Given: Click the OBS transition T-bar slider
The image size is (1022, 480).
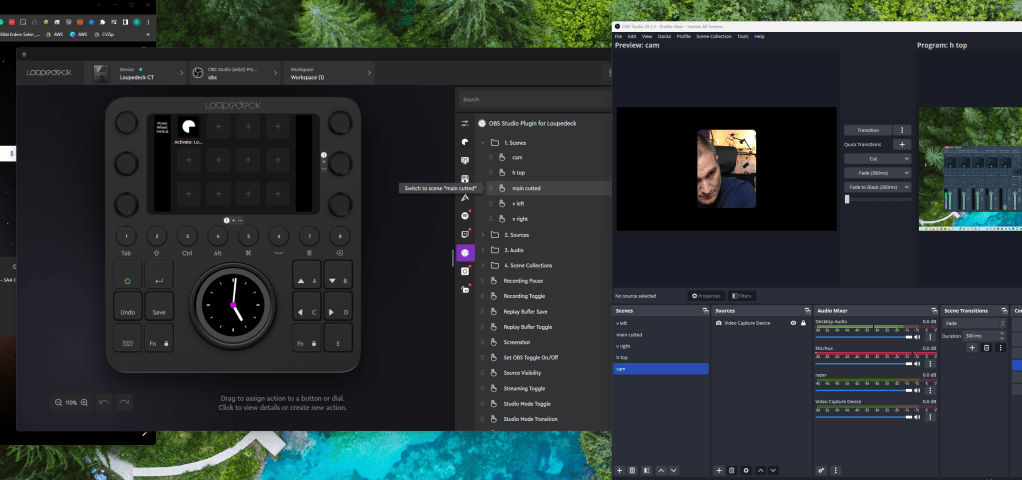Looking at the screenshot, I should tap(877, 200).
